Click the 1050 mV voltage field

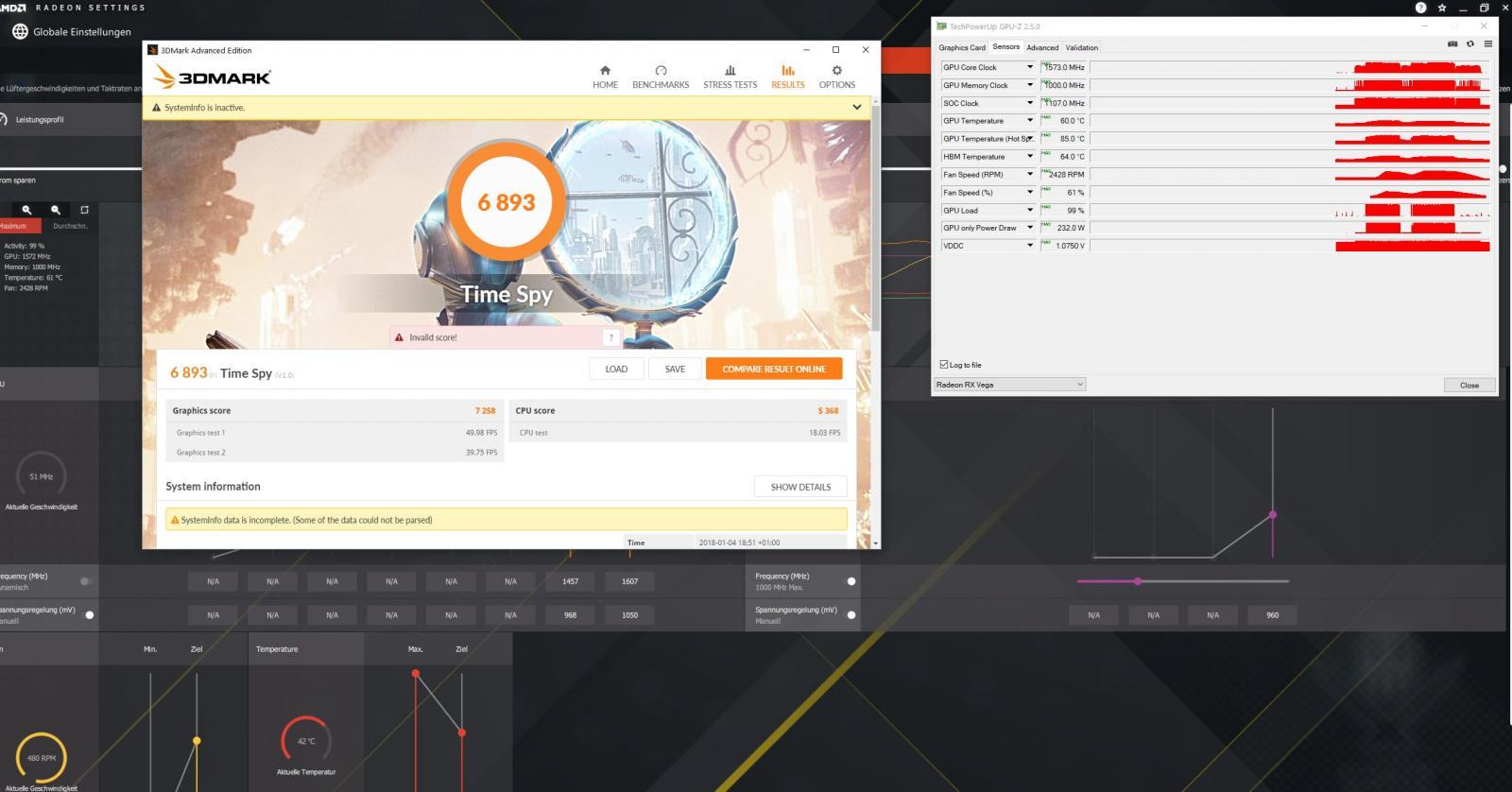click(630, 615)
